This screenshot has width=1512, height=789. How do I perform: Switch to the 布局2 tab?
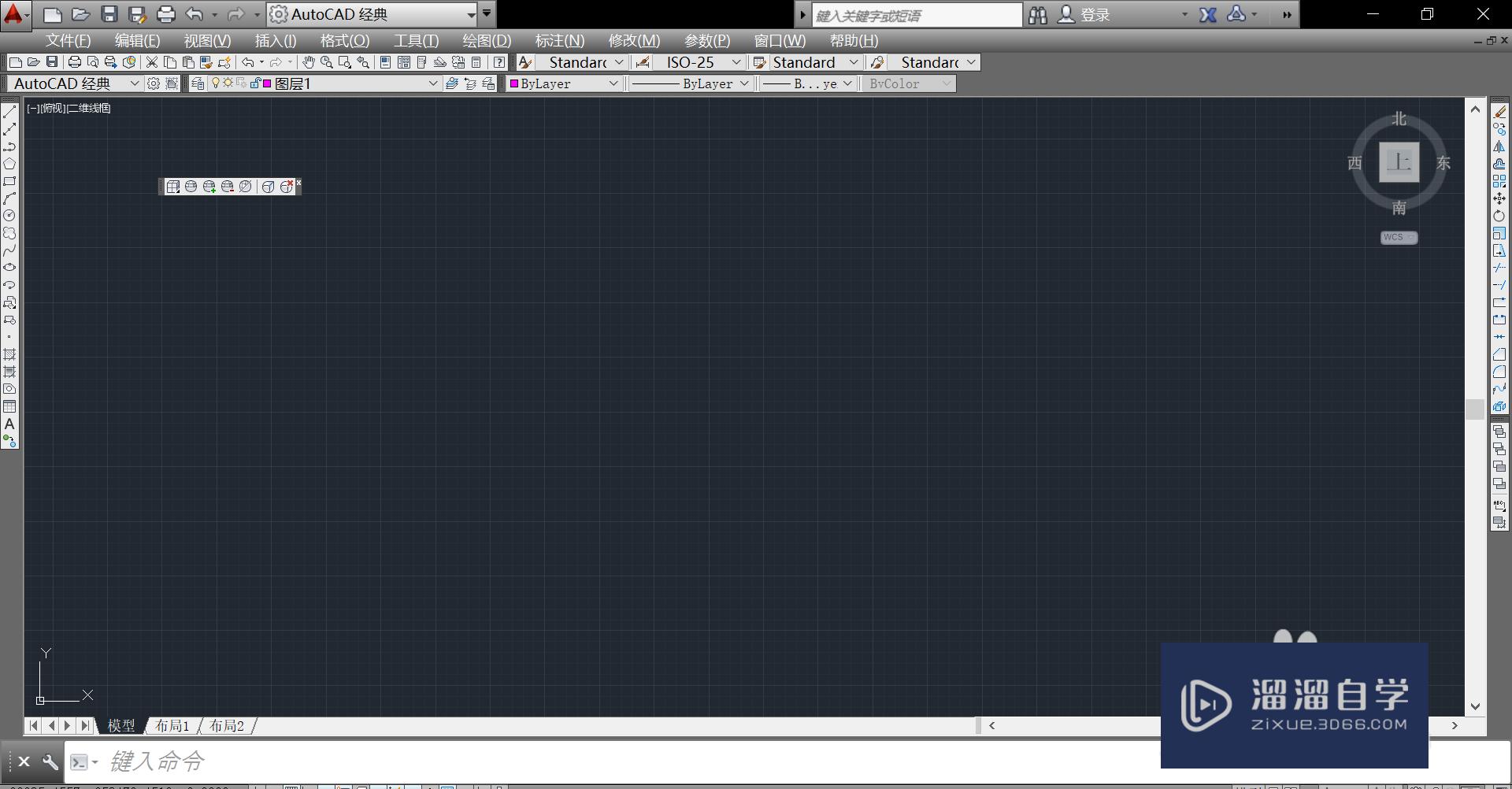[227, 725]
